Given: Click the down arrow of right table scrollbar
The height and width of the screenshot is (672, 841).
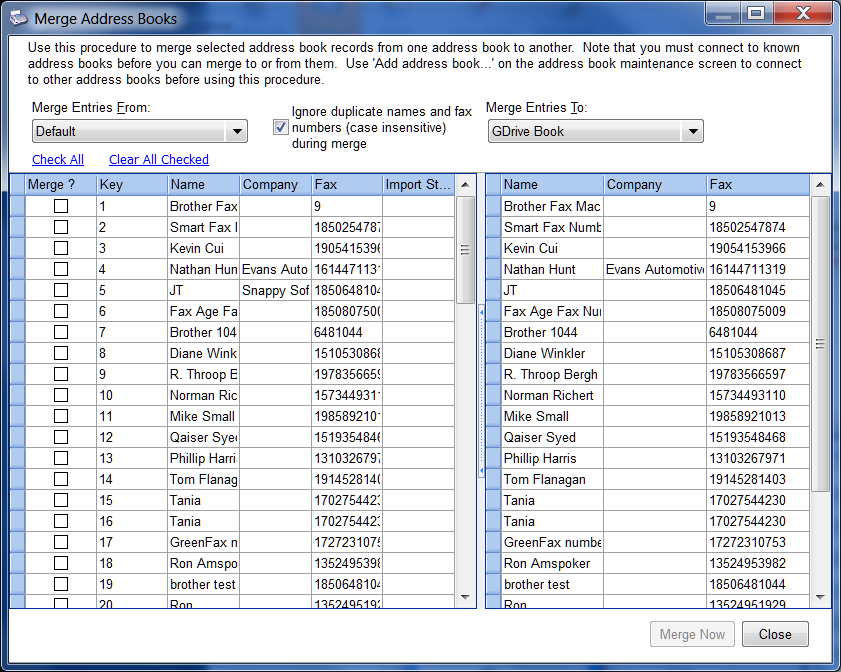Looking at the screenshot, I should point(820,597).
